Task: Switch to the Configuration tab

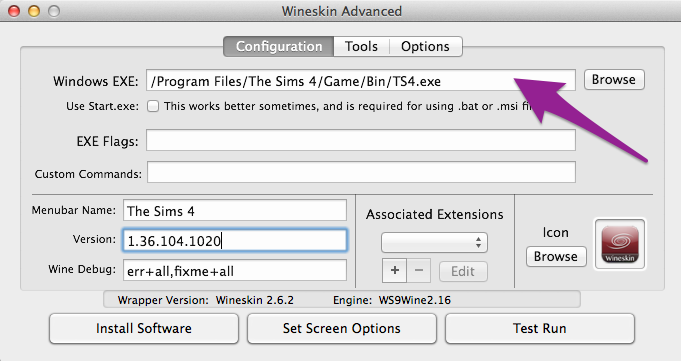Action: tap(279, 47)
